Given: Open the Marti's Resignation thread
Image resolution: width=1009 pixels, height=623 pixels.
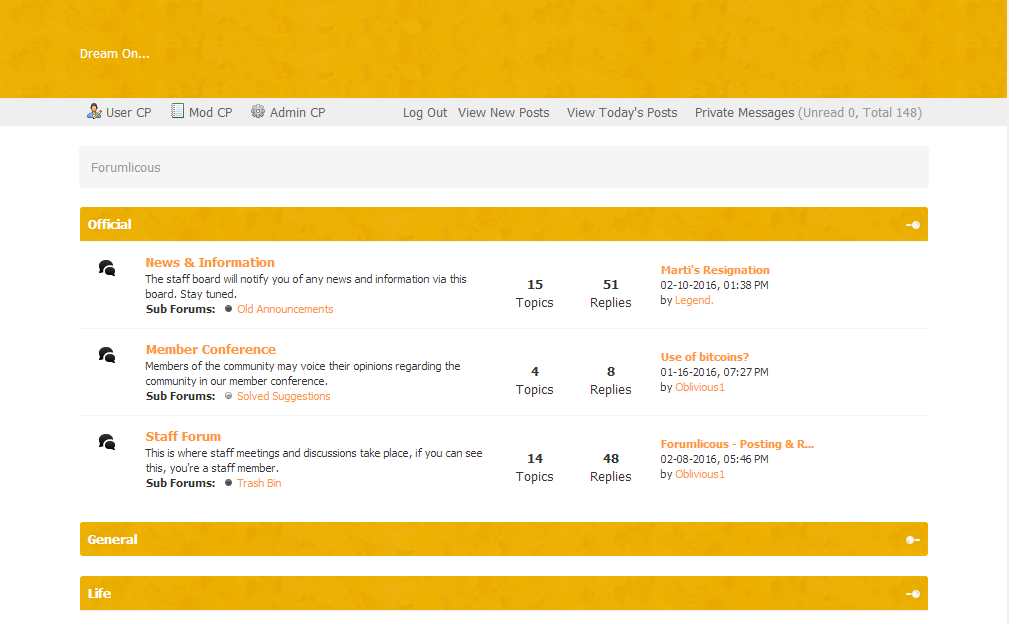Looking at the screenshot, I should click(x=715, y=270).
